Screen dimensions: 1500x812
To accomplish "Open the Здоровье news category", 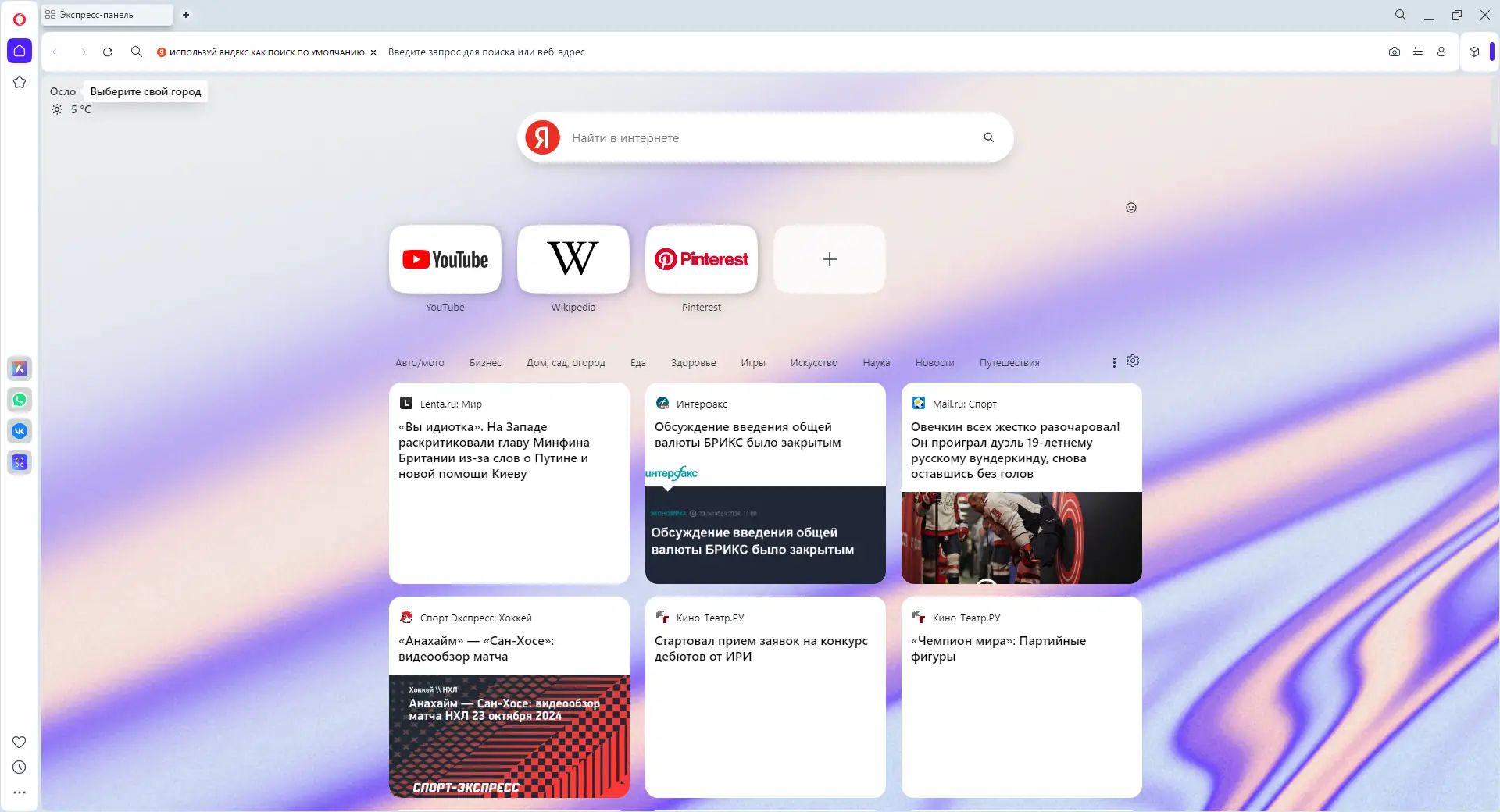I will click(x=694, y=363).
